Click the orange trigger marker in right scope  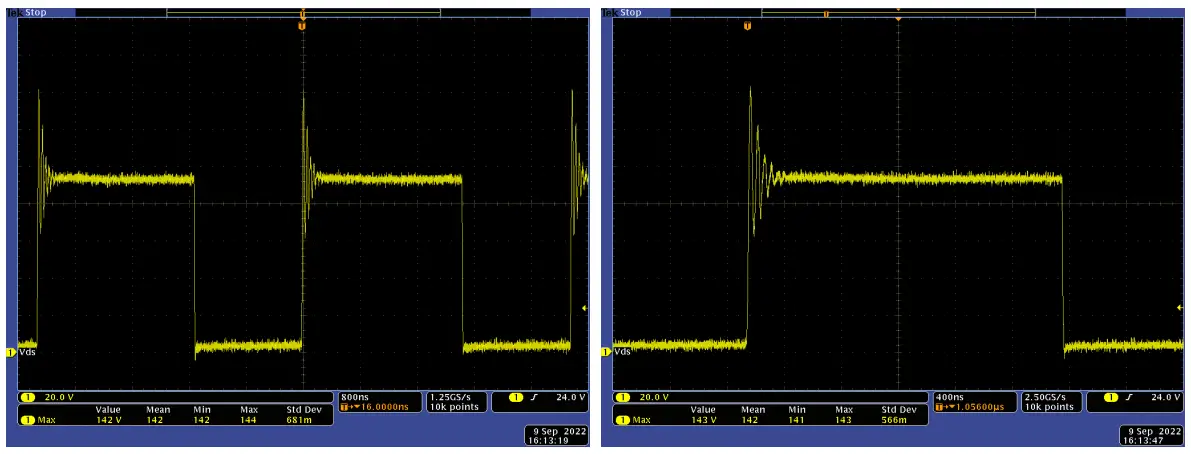pos(746,25)
